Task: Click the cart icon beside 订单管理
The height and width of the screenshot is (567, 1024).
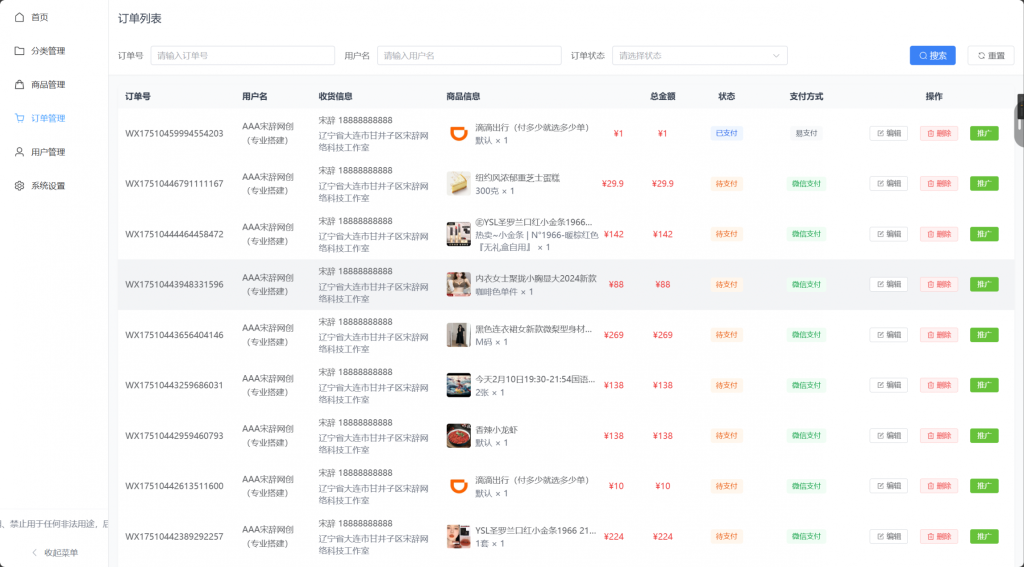Action: [20, 118]
